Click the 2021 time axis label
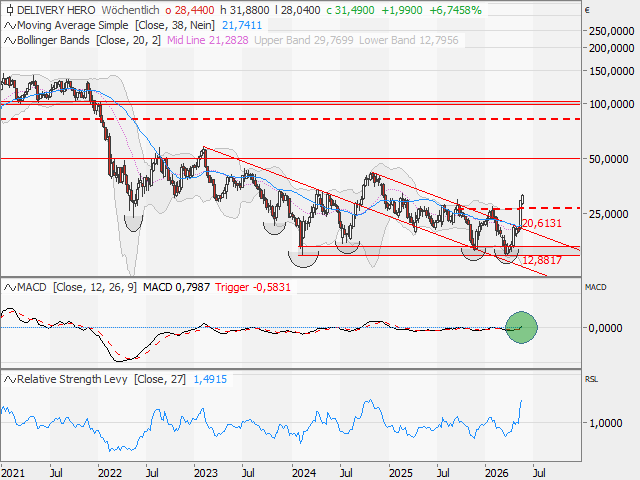 coord(13,473)
